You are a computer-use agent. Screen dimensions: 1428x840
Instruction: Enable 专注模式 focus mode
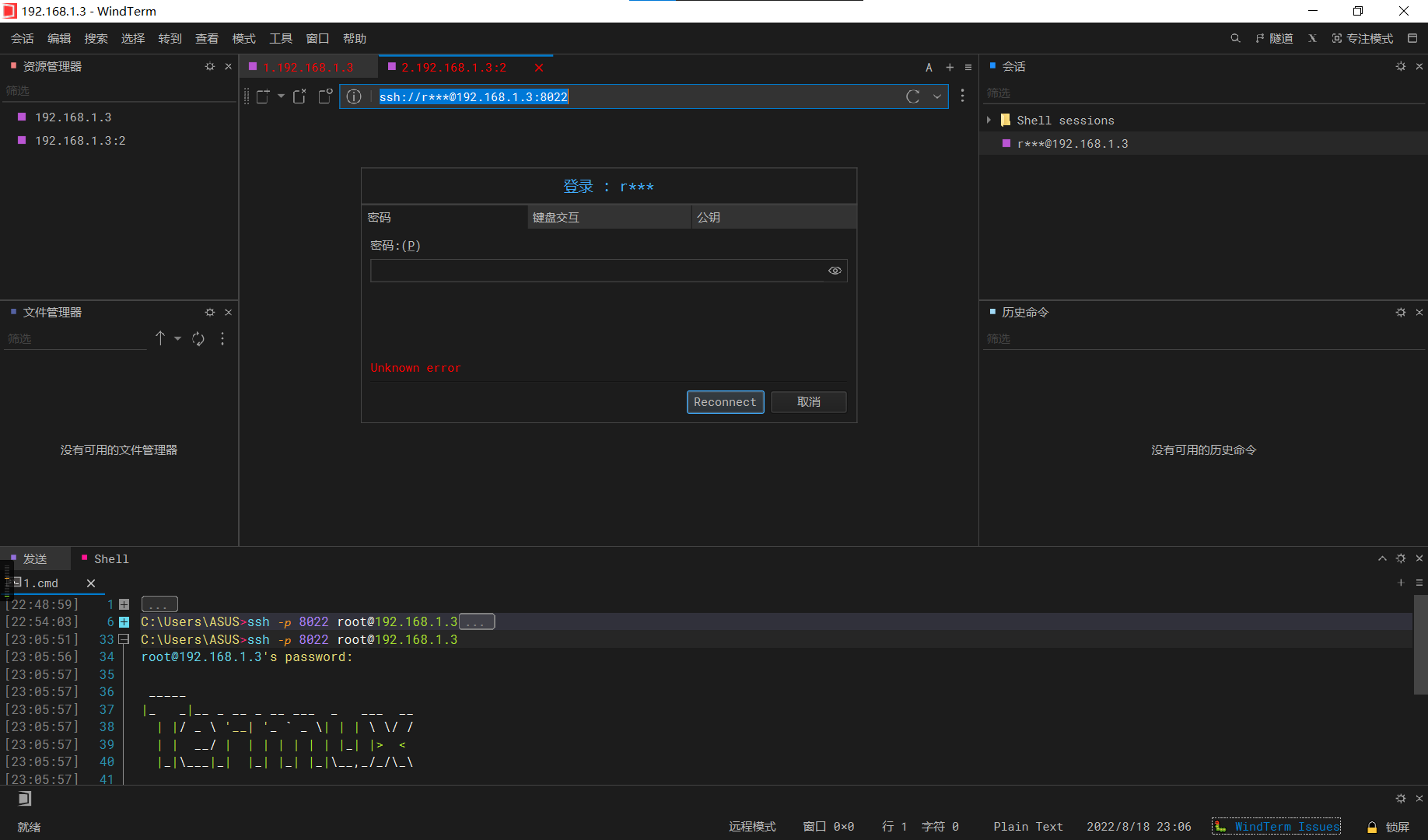point(1363,38)
